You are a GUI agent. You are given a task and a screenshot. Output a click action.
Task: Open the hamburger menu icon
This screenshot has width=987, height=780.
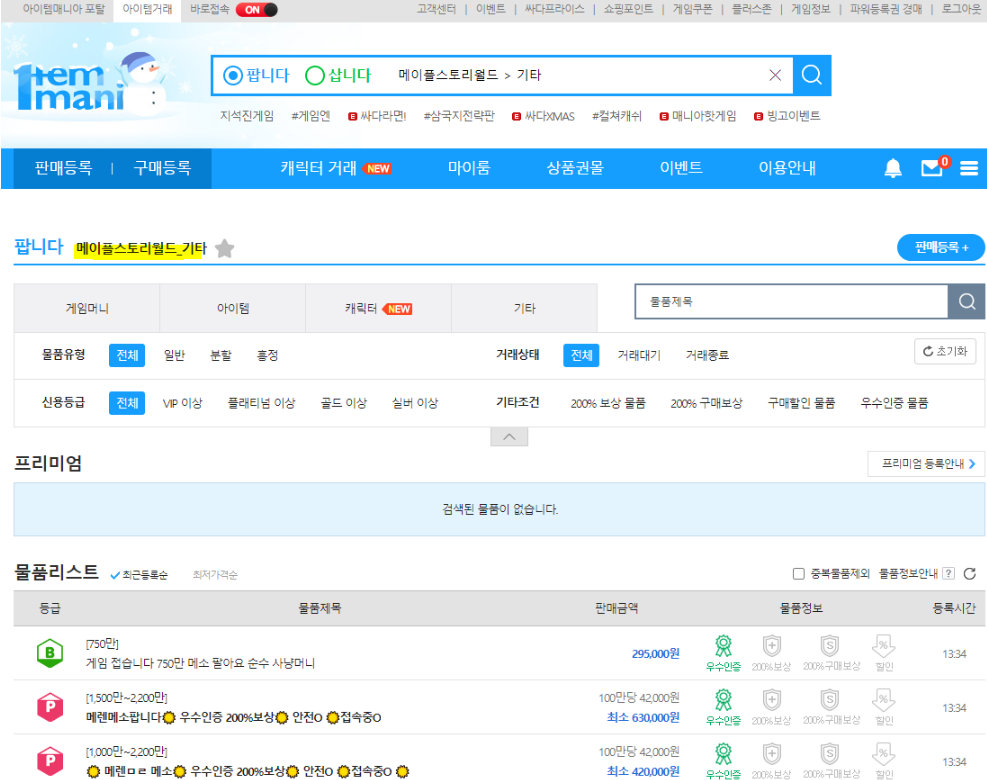pyautogui.click(x=969, y=168)
